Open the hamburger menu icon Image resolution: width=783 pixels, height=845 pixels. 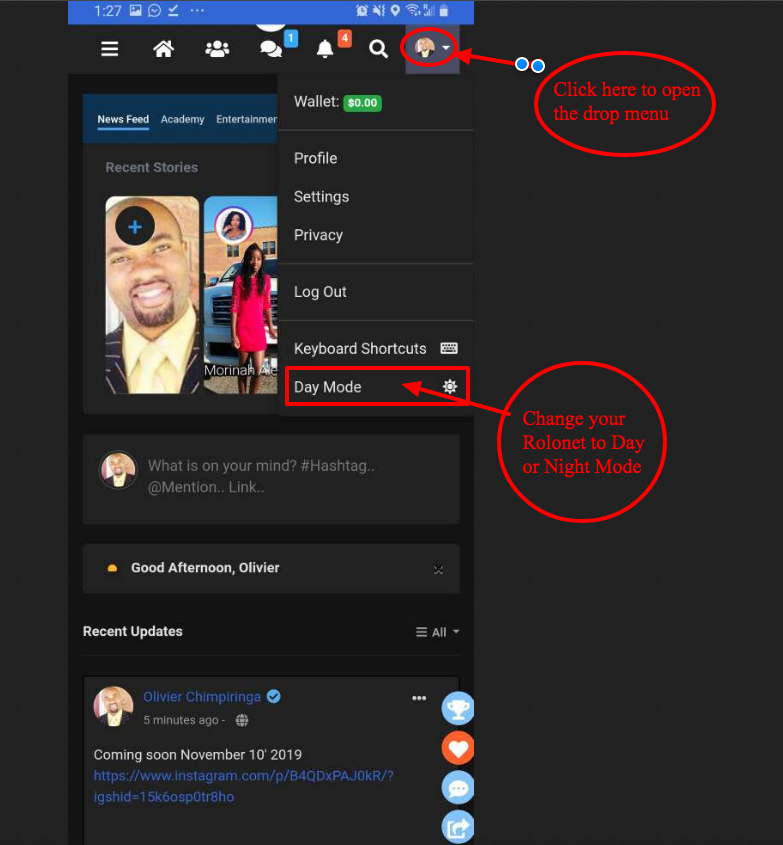pos(110,49)
